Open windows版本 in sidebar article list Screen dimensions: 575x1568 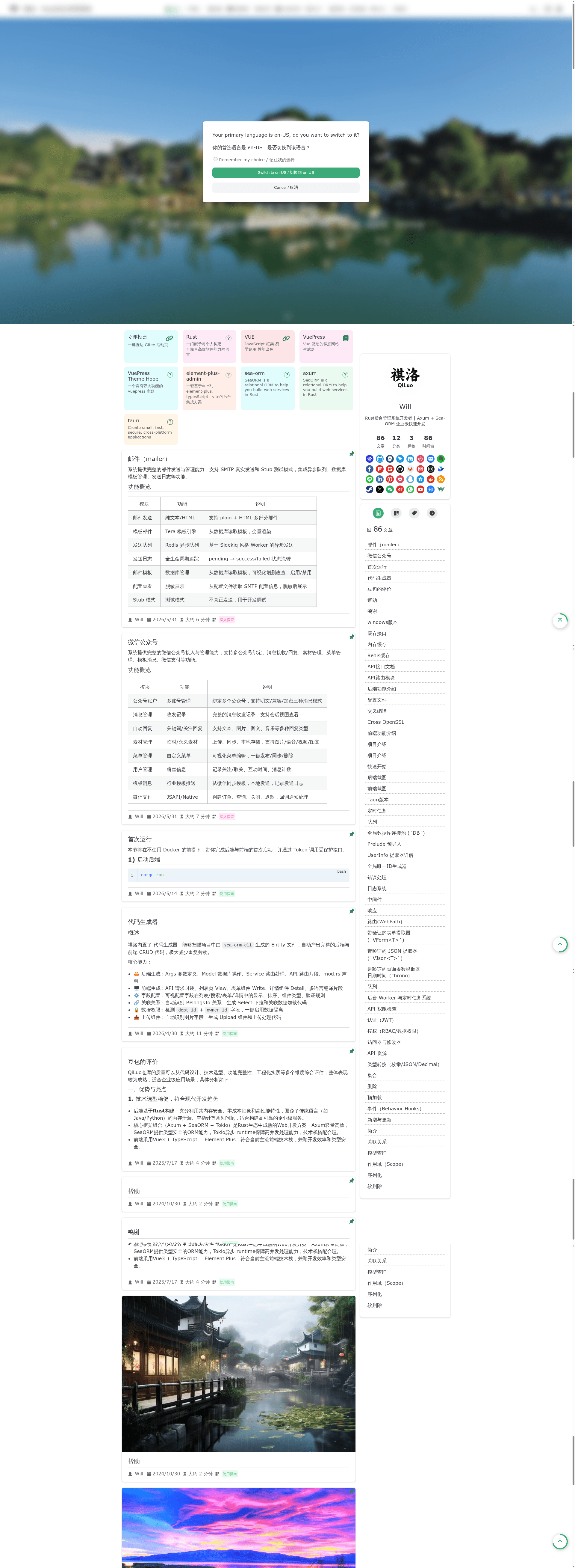[x=382, y=622]
